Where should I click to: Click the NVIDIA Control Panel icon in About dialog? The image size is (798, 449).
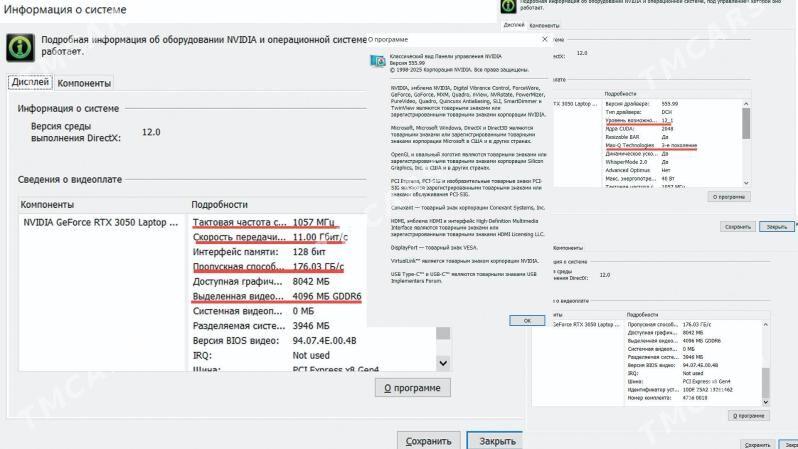pos(378,61)
